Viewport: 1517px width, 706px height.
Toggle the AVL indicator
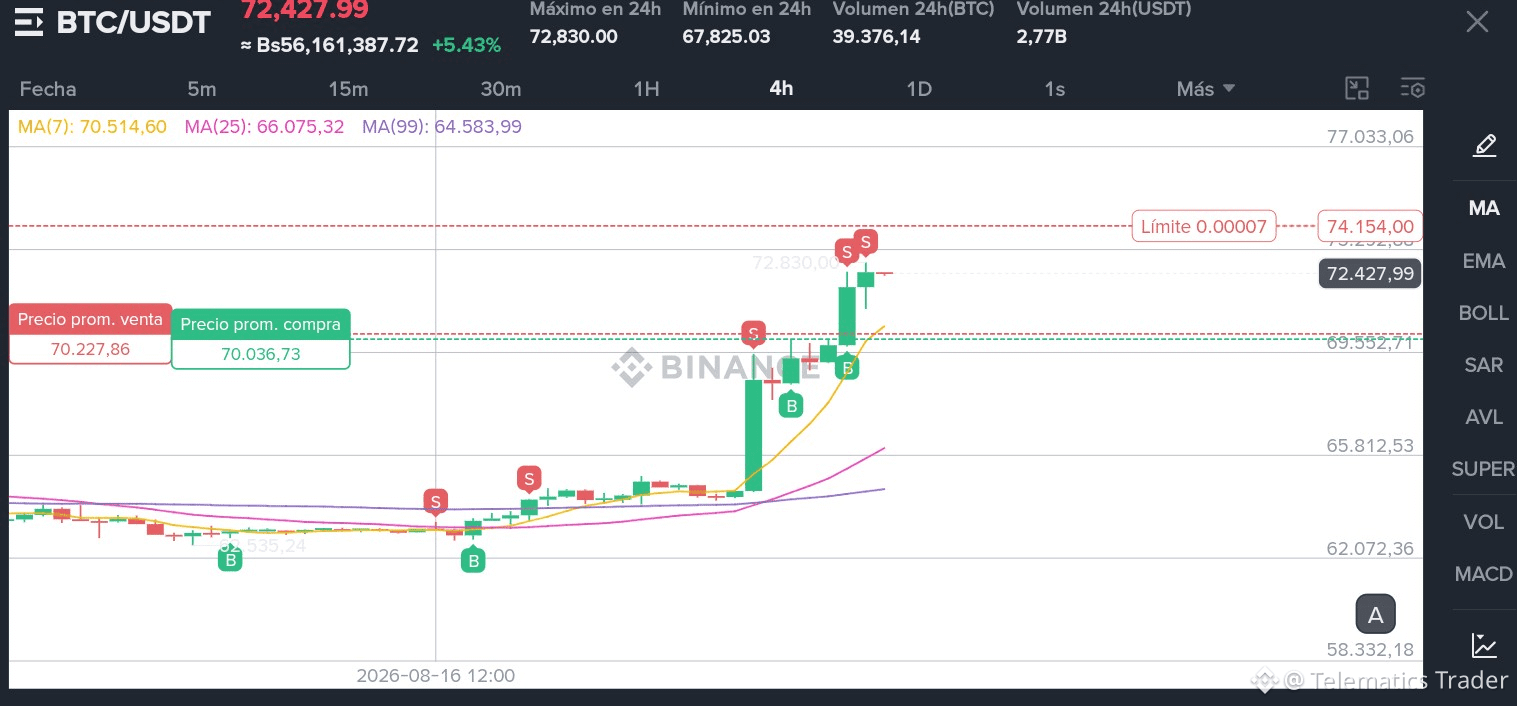(1484, 417)
